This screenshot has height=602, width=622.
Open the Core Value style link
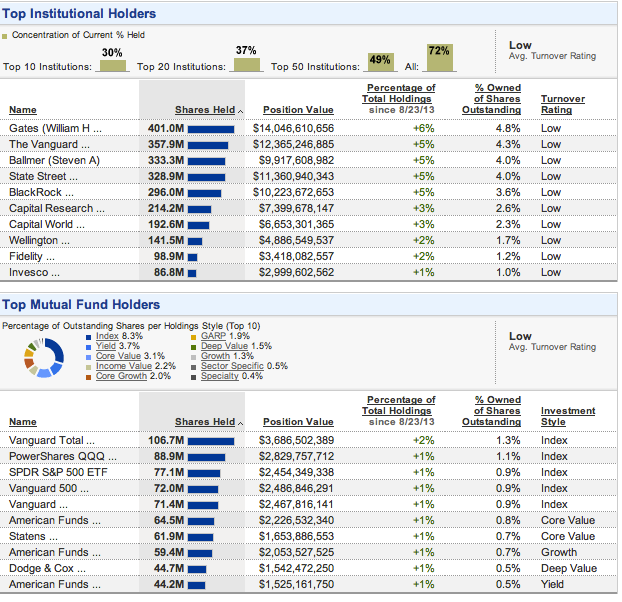point(118,356)
